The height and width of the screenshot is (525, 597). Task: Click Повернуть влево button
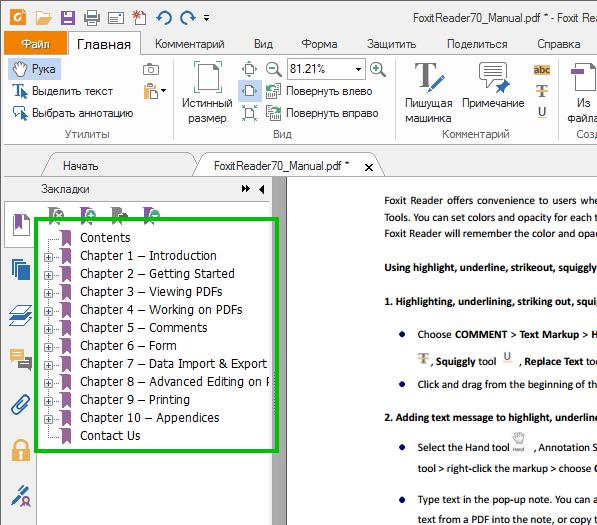319,91
